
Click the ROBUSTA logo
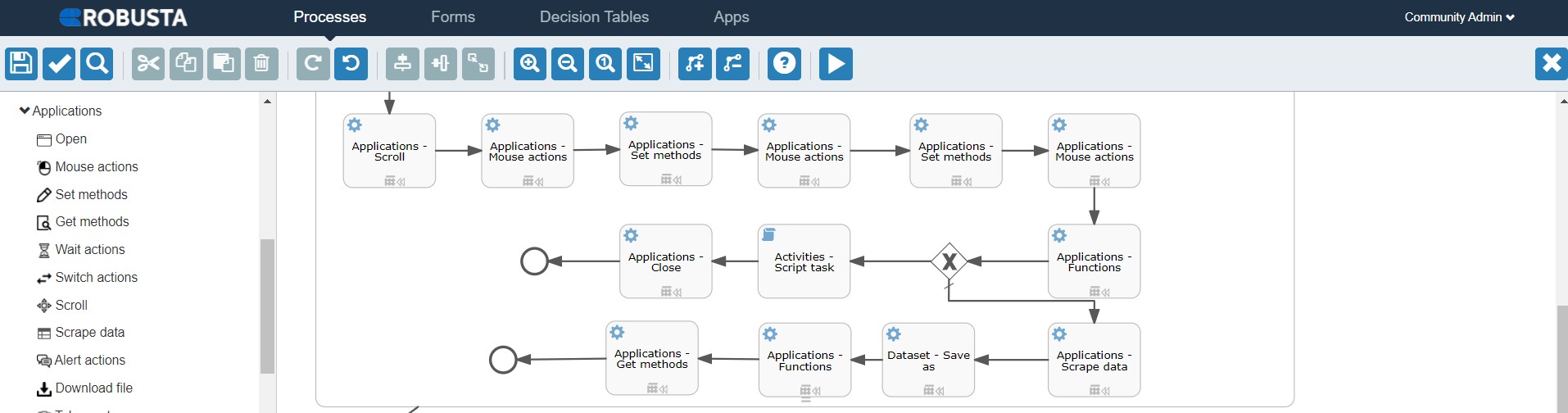(124, 17)
